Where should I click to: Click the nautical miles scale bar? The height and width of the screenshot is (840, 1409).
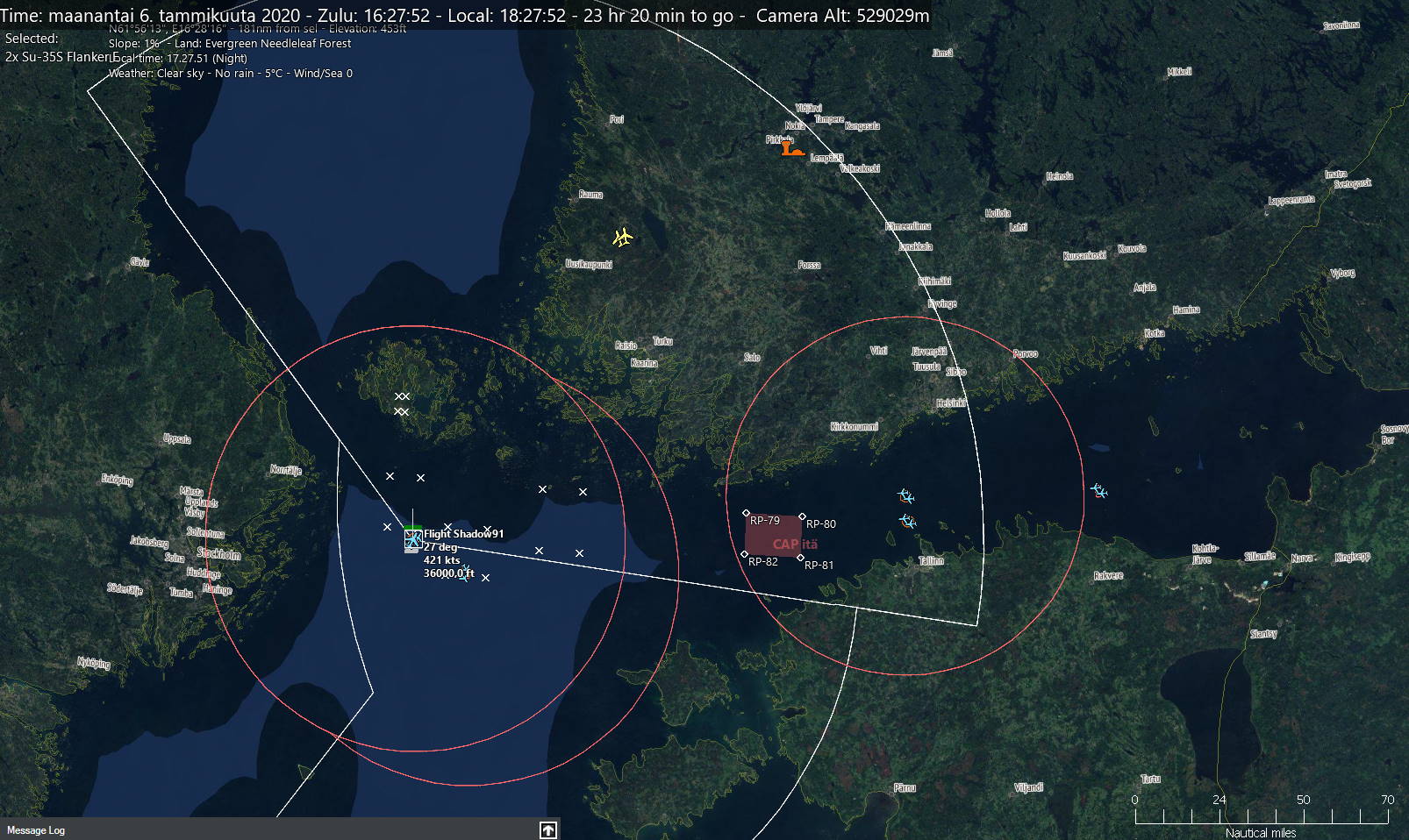(x=1261, y=816)
